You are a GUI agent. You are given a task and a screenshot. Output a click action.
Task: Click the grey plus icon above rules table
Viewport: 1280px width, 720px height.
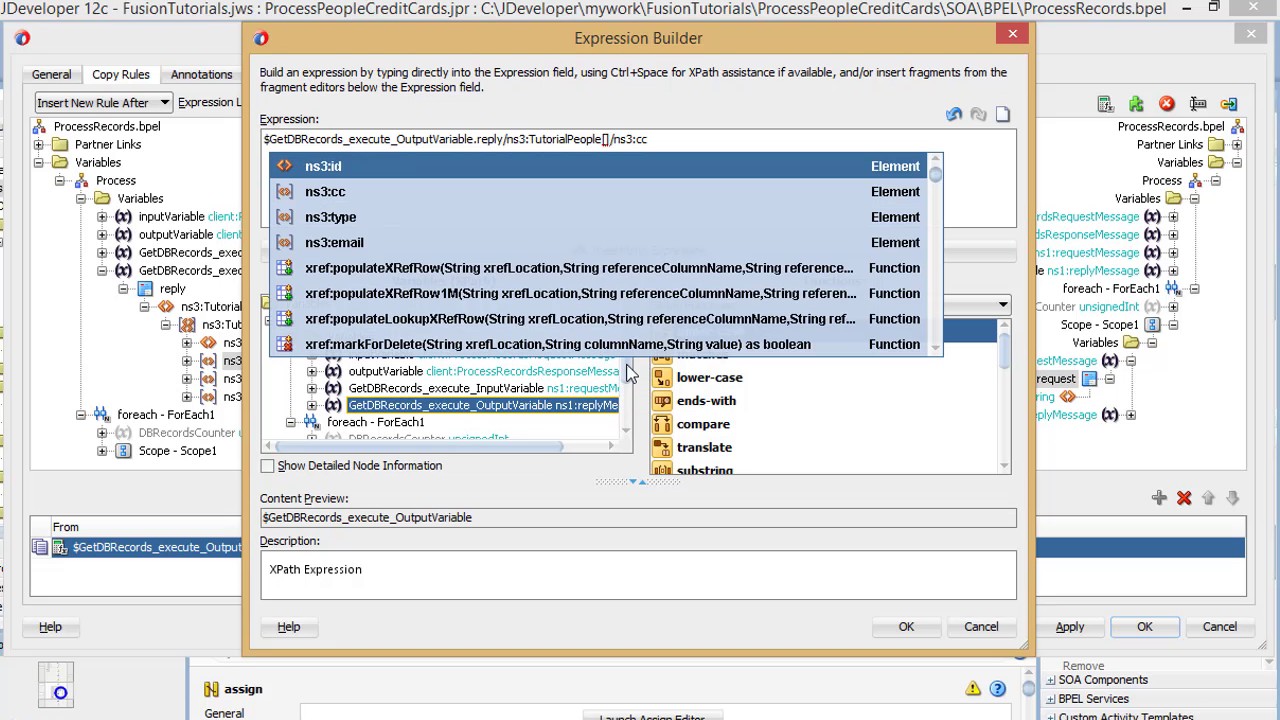click(1159, 498)
